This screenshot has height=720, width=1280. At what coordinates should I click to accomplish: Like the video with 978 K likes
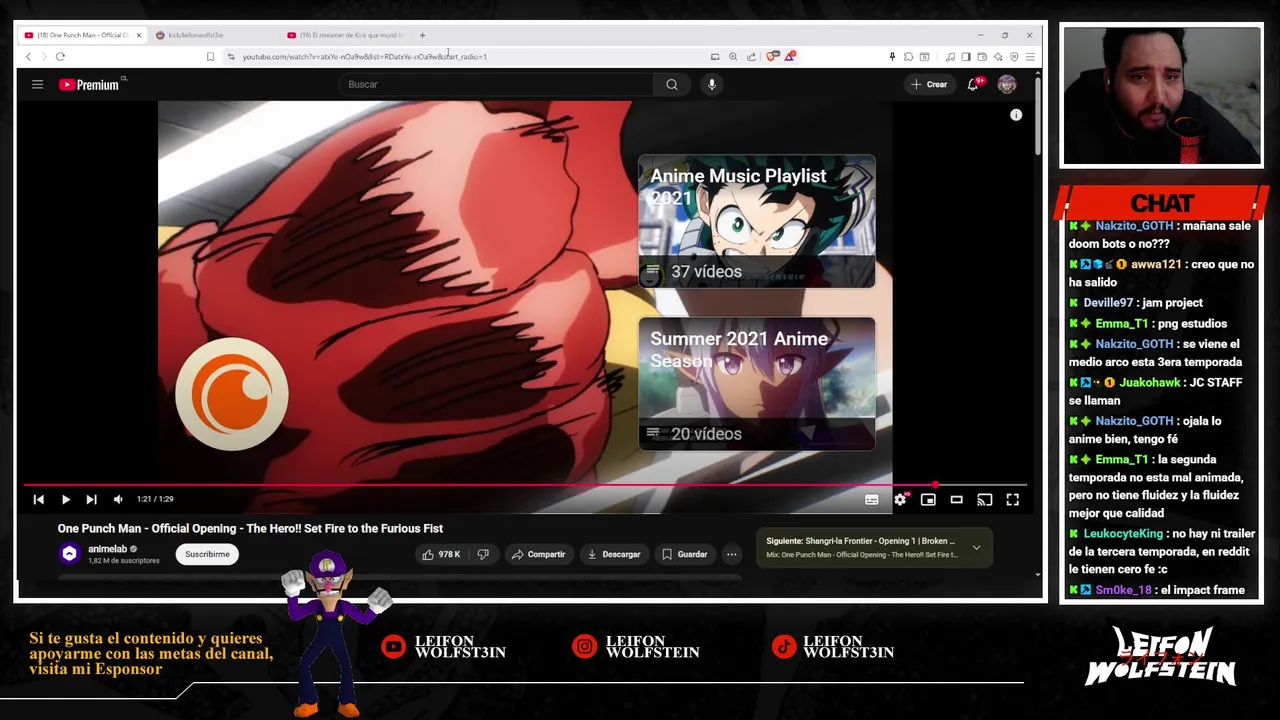(x=440, y=554)
